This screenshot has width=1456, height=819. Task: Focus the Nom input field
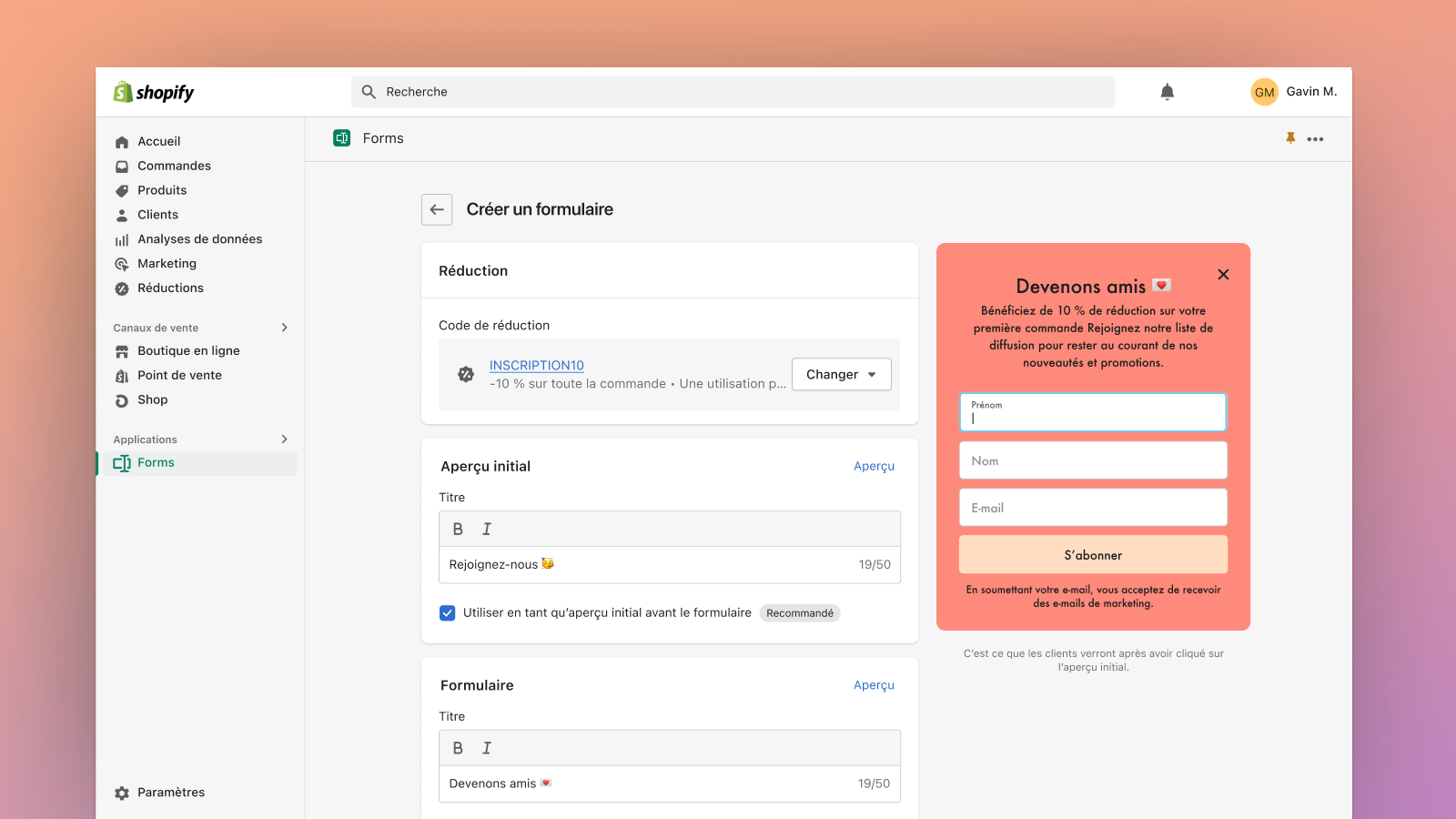click(x=1093, y=460)
